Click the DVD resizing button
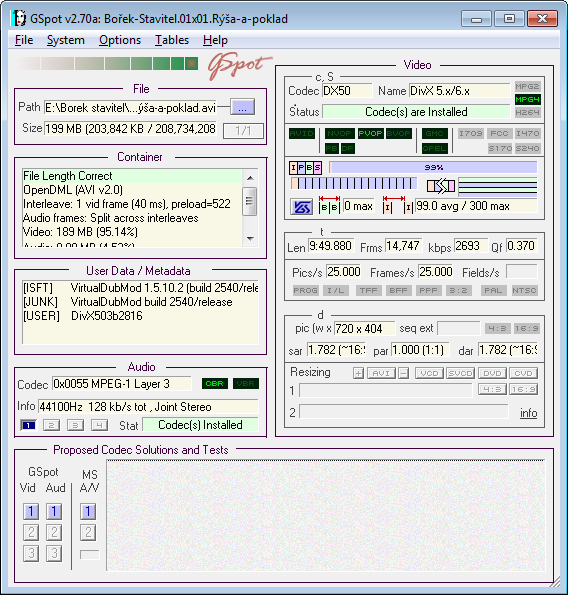 [492, 373]
